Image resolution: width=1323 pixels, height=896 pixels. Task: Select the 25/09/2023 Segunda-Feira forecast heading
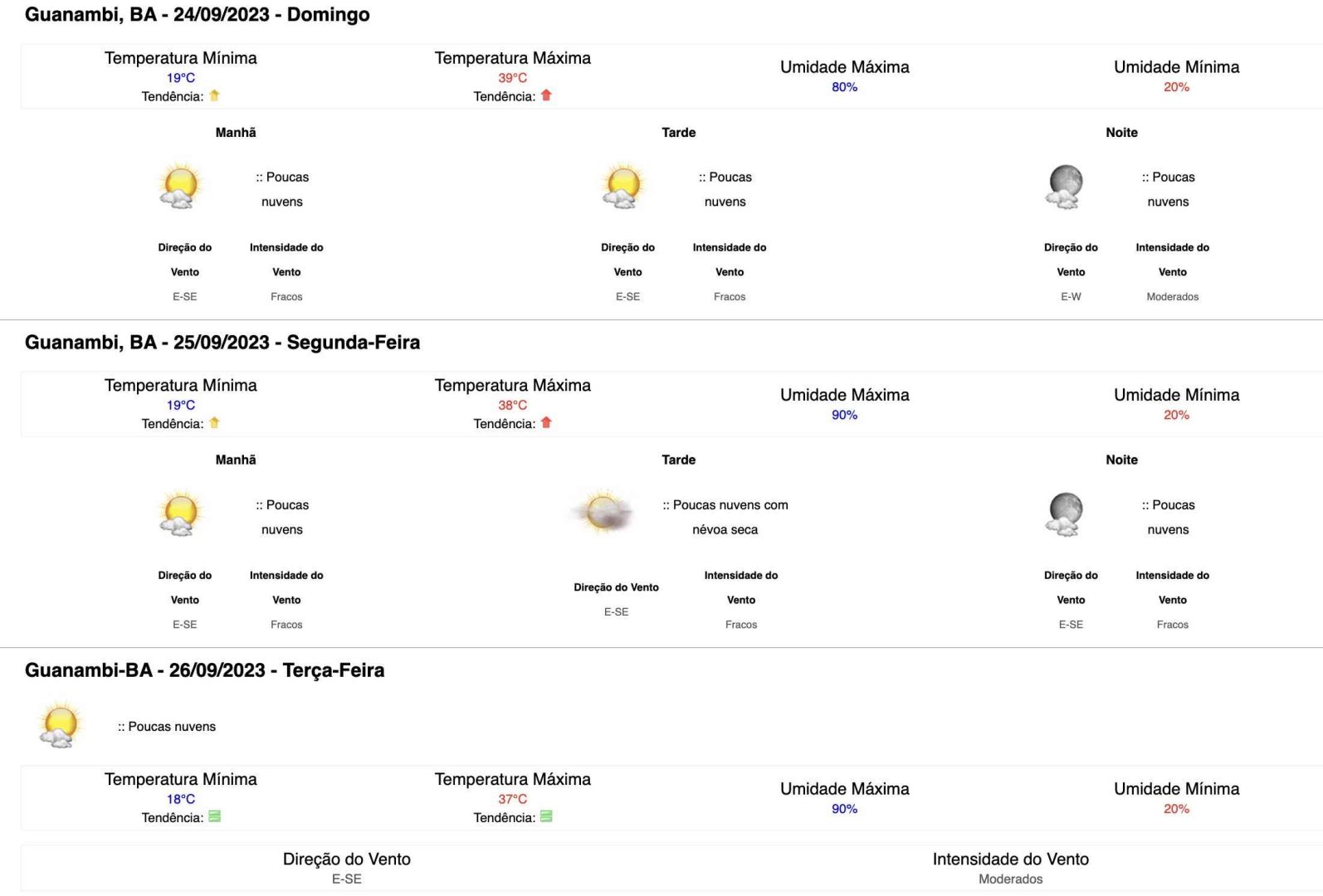[222, 343]
